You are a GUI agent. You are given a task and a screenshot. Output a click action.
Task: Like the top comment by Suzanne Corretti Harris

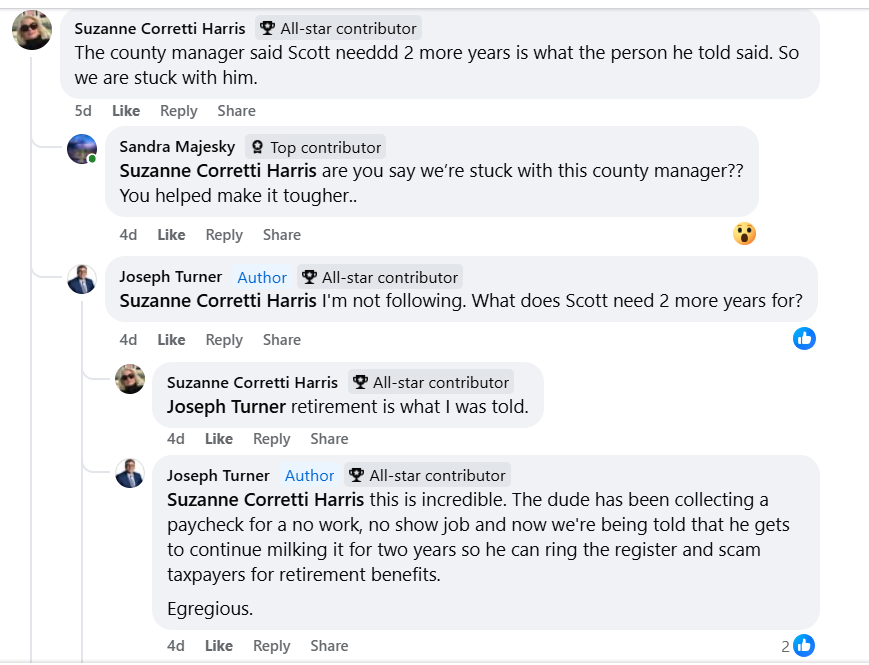[x=126, y=111]
